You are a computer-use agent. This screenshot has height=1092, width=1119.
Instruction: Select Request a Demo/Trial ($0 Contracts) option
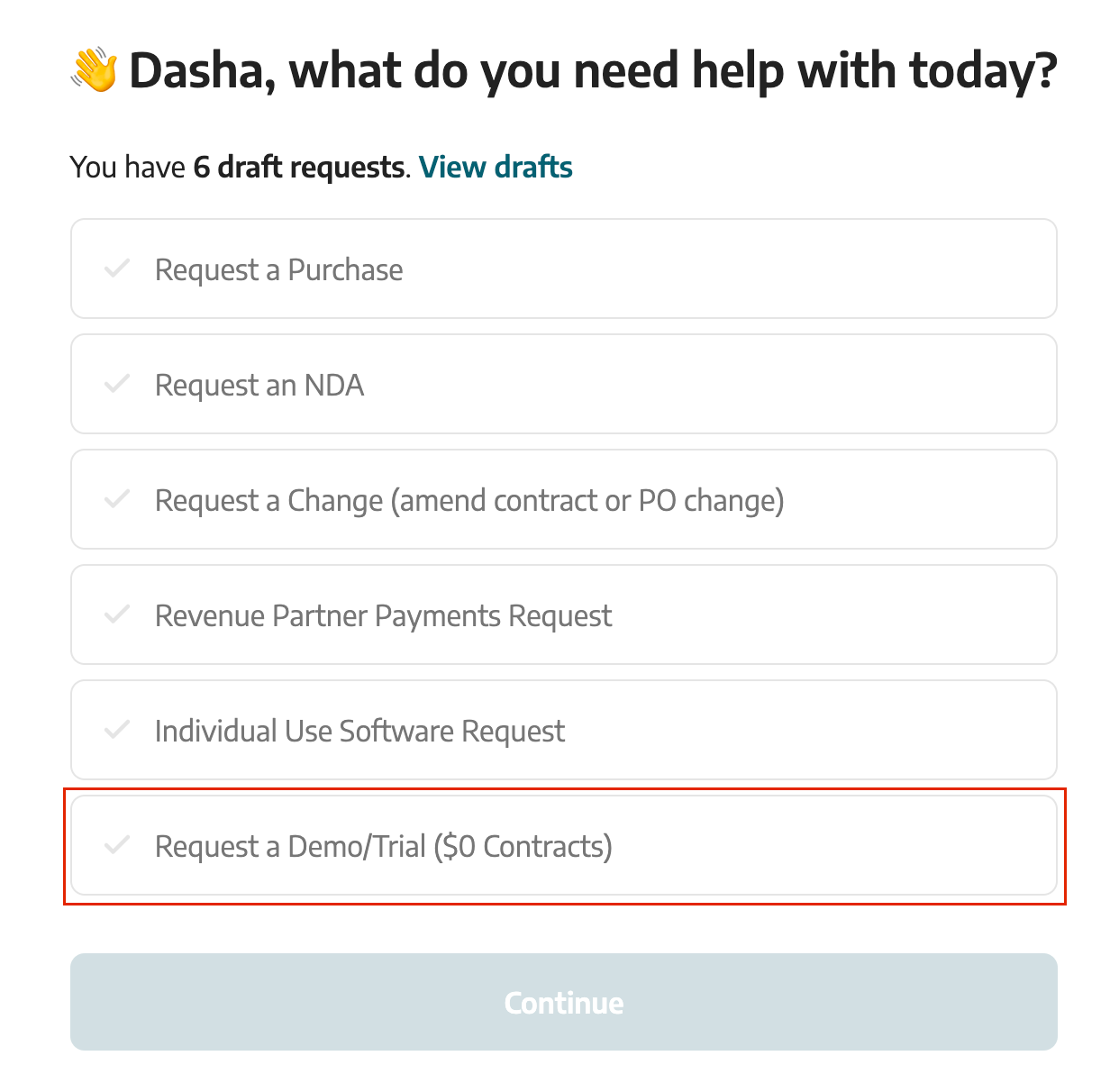(563, 845)
